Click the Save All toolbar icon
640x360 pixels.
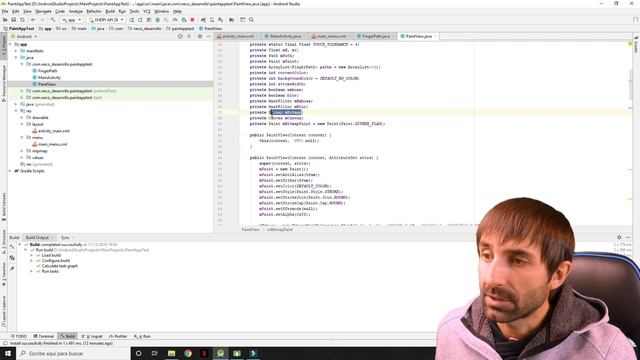point(13,20)
